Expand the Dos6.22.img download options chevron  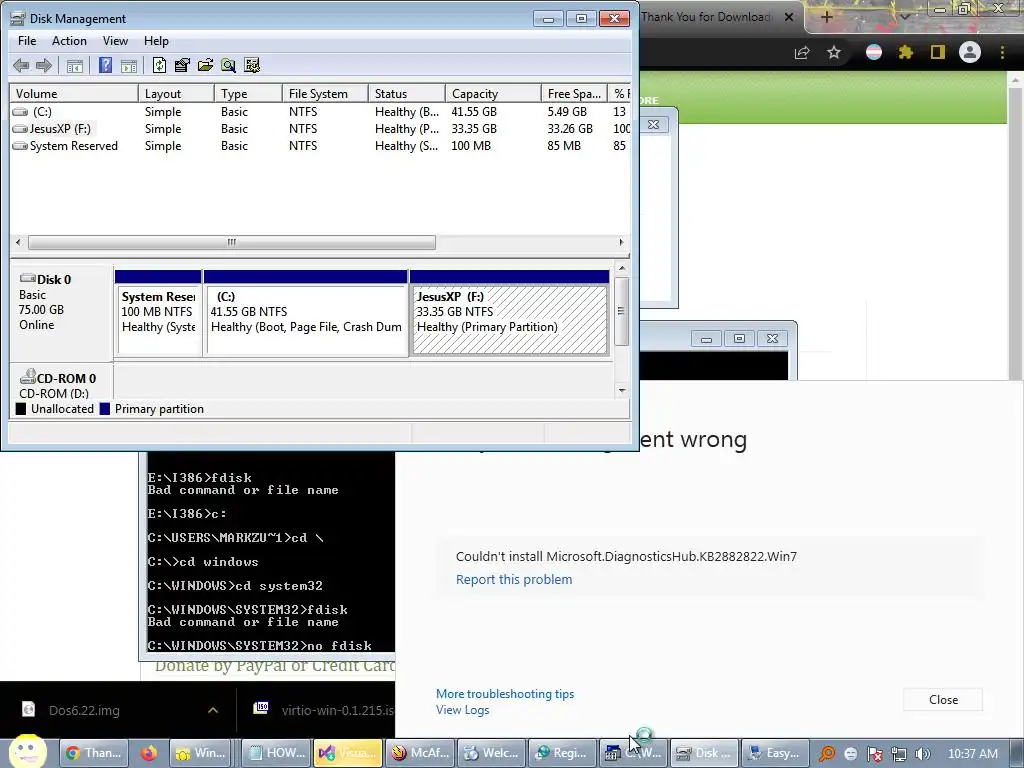point(213,710)
